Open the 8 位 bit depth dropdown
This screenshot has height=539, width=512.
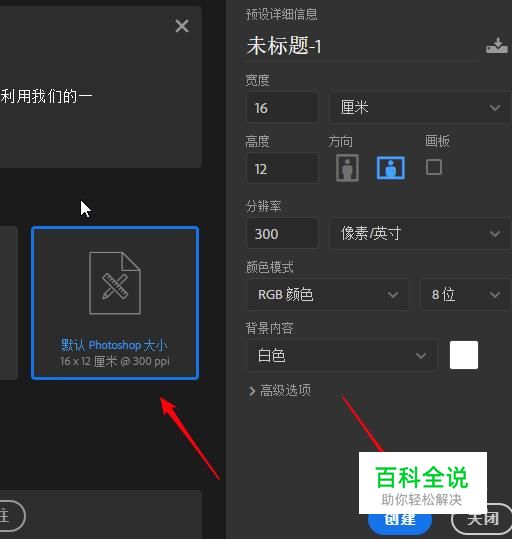click(466, 294)
